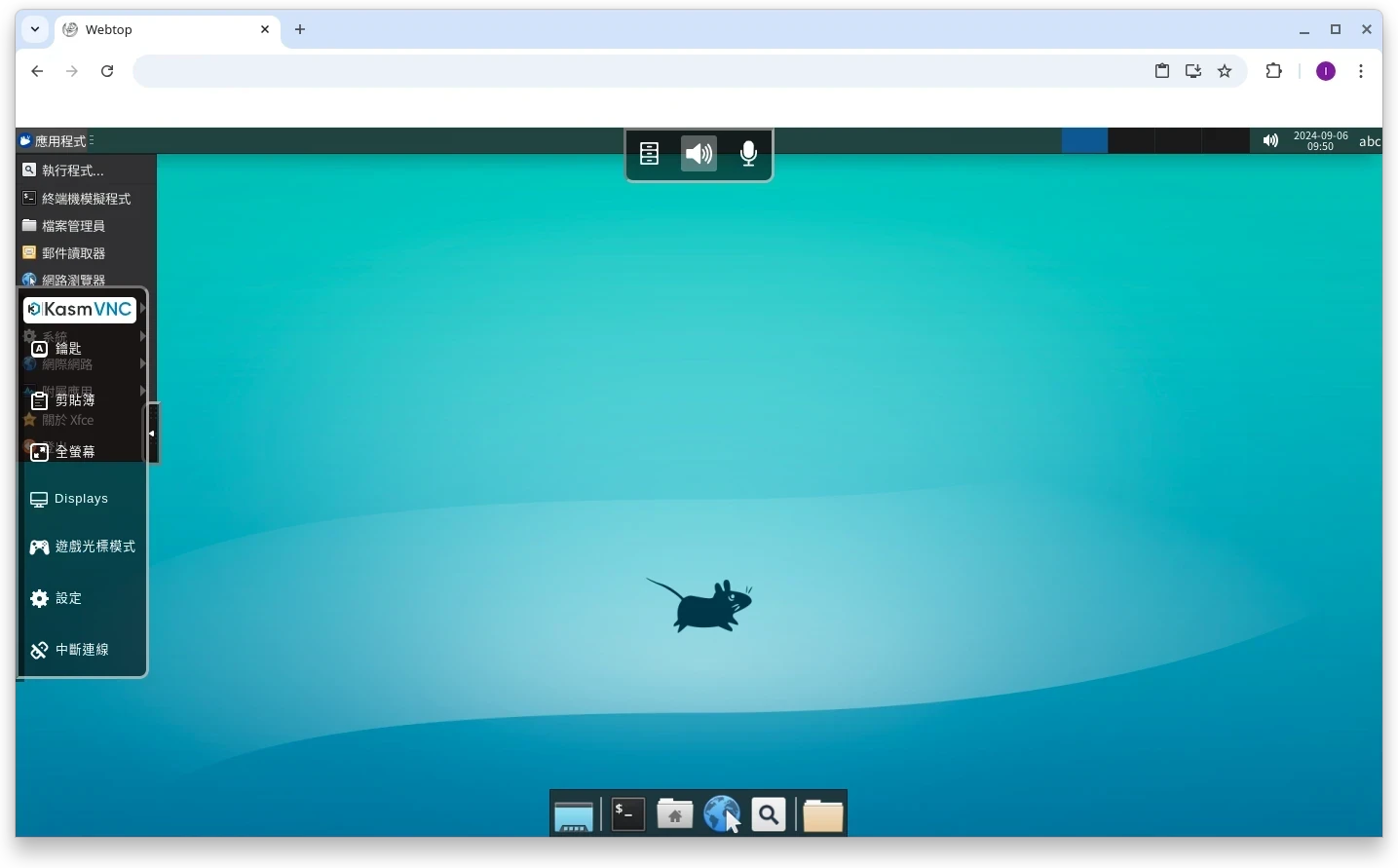Open the home folder icon in dock
Viewport: 1398px width, 868px height.
[674, 814]
